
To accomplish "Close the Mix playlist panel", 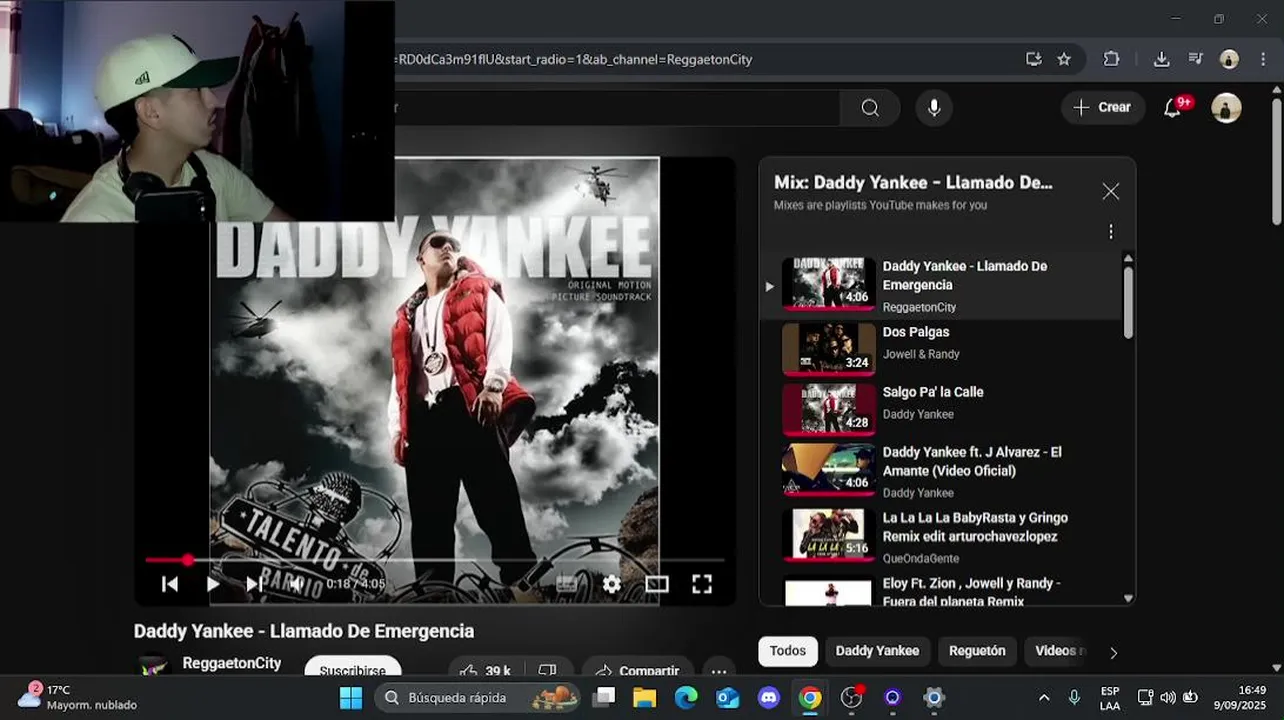I will tap(1110, 192).
